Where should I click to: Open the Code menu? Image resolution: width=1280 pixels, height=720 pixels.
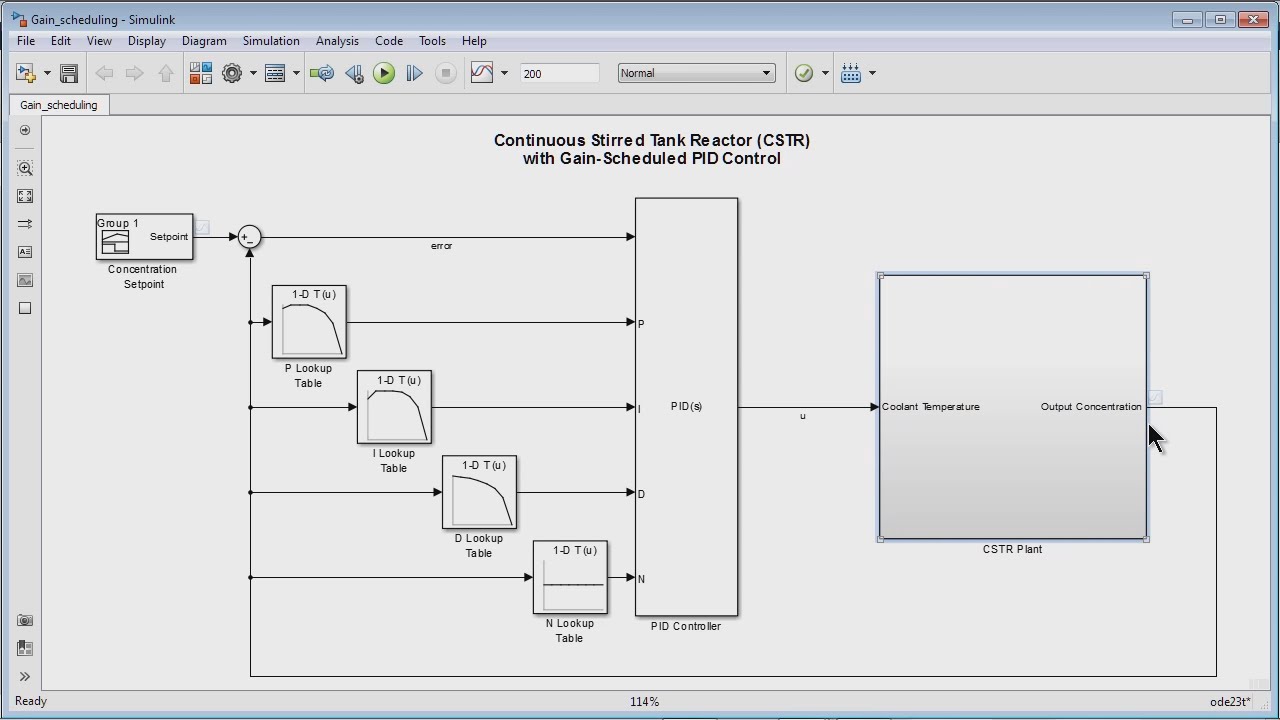[389, 41]
